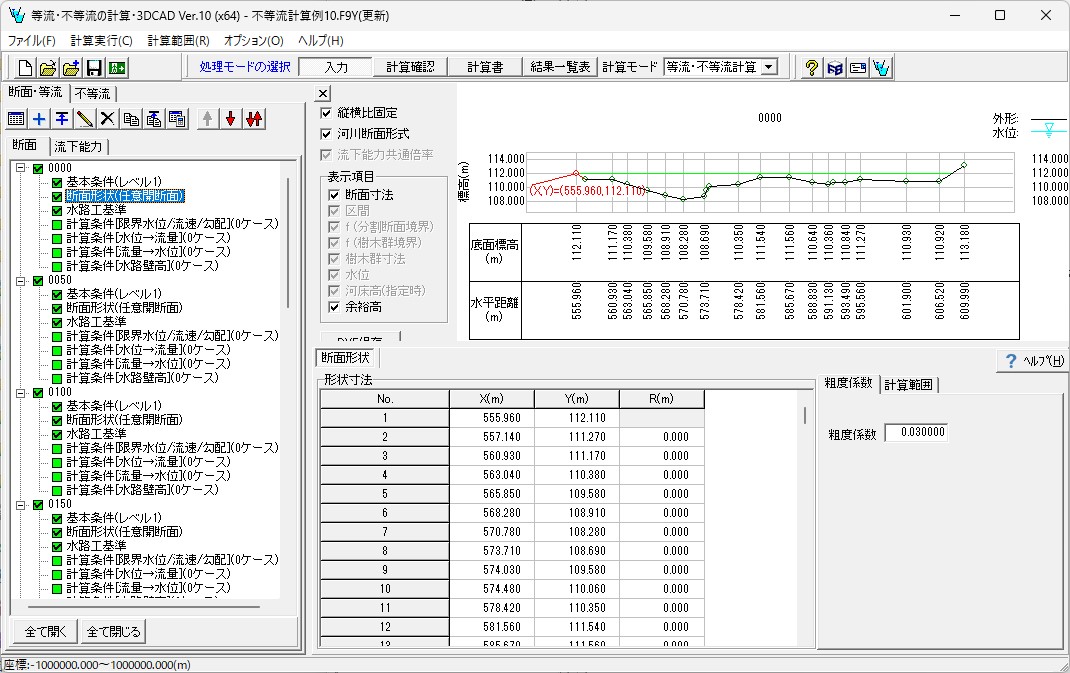Toggle the 余裕高 display checkbox
Image resolution: width=1070 pixels, height=673 pixels.
tap(335, 307)
